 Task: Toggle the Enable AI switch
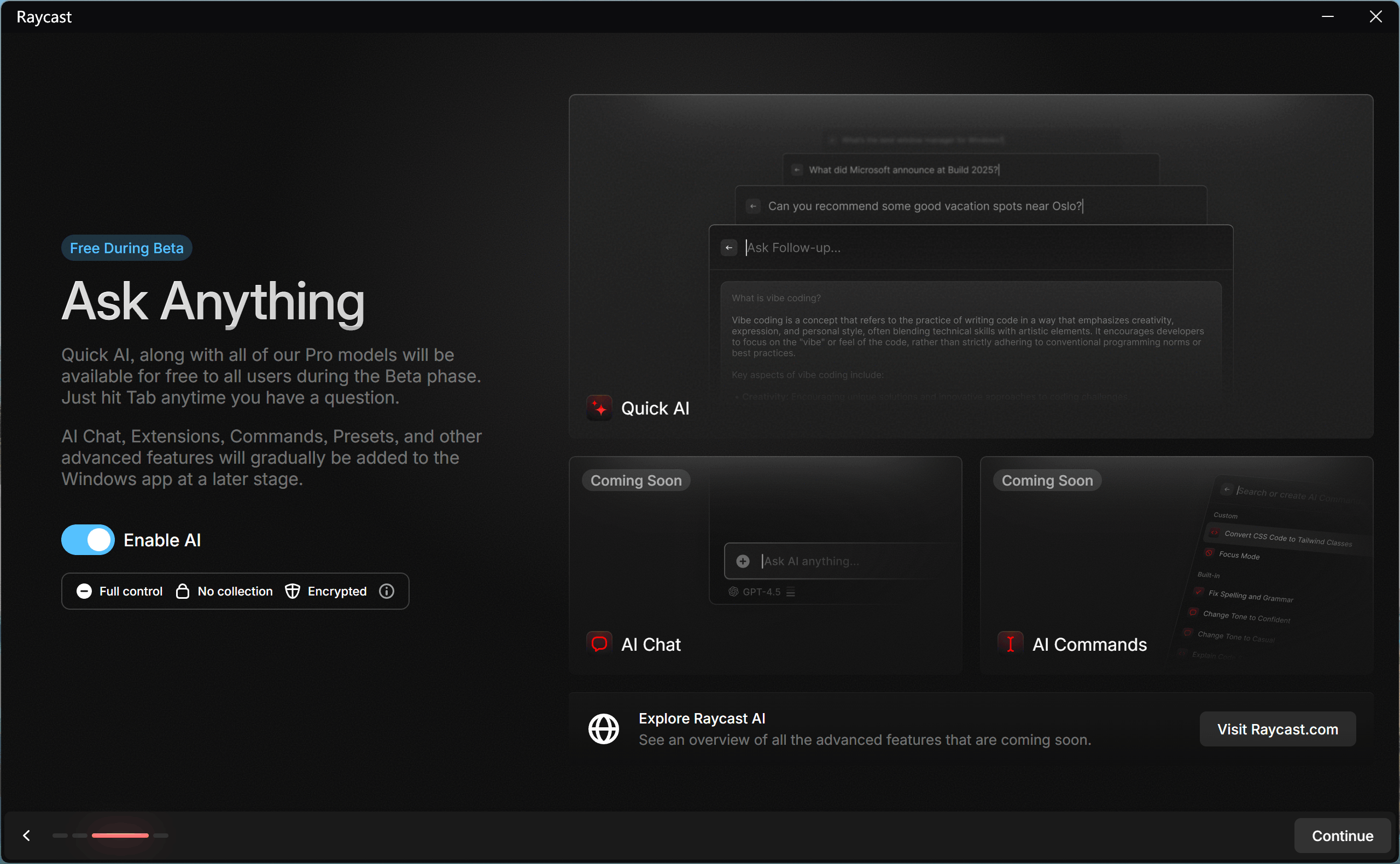click(x=87, y=539)
